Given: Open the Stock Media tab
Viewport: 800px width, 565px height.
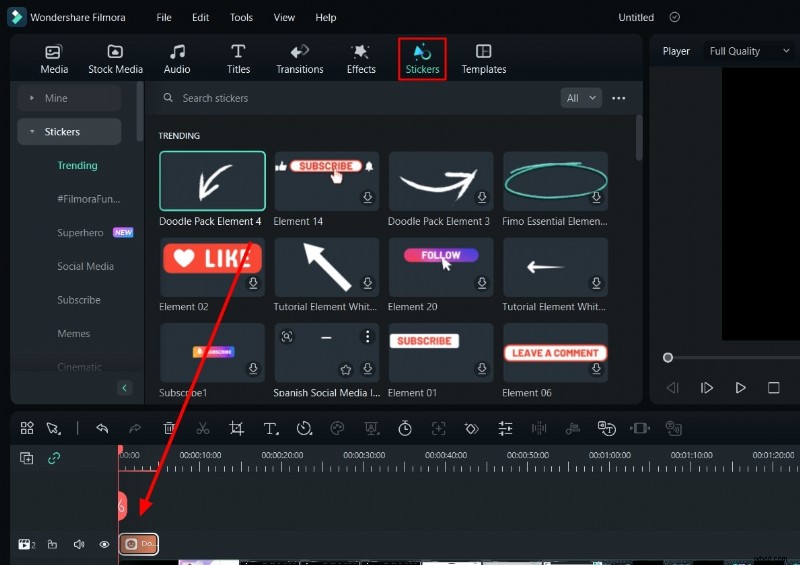Looking at the screenshot, I should click(x=115, y=59).
